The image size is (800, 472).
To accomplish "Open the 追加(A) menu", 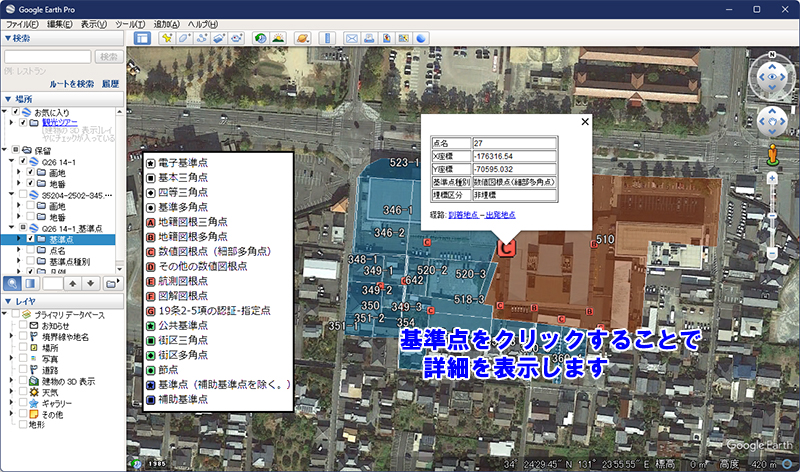I will 167,24.
